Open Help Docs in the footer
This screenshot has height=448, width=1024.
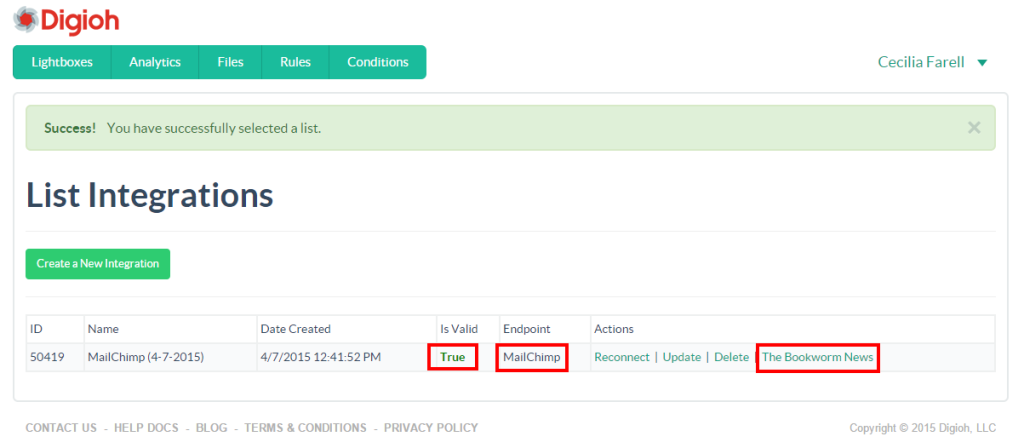[x=147, y=428]
